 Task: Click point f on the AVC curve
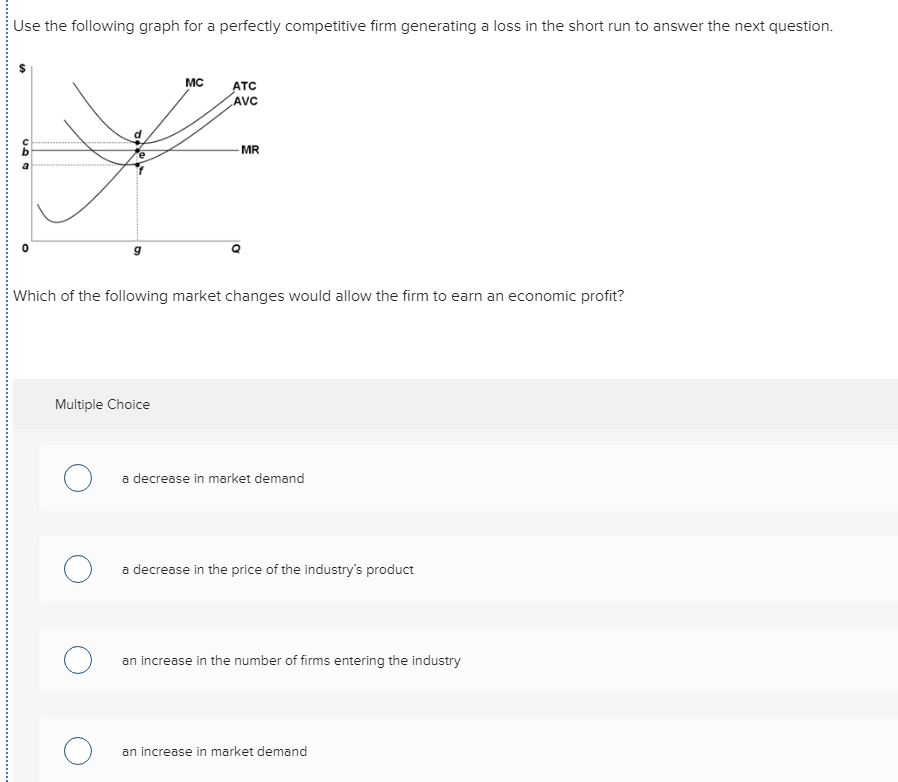(x=138, y=165)
